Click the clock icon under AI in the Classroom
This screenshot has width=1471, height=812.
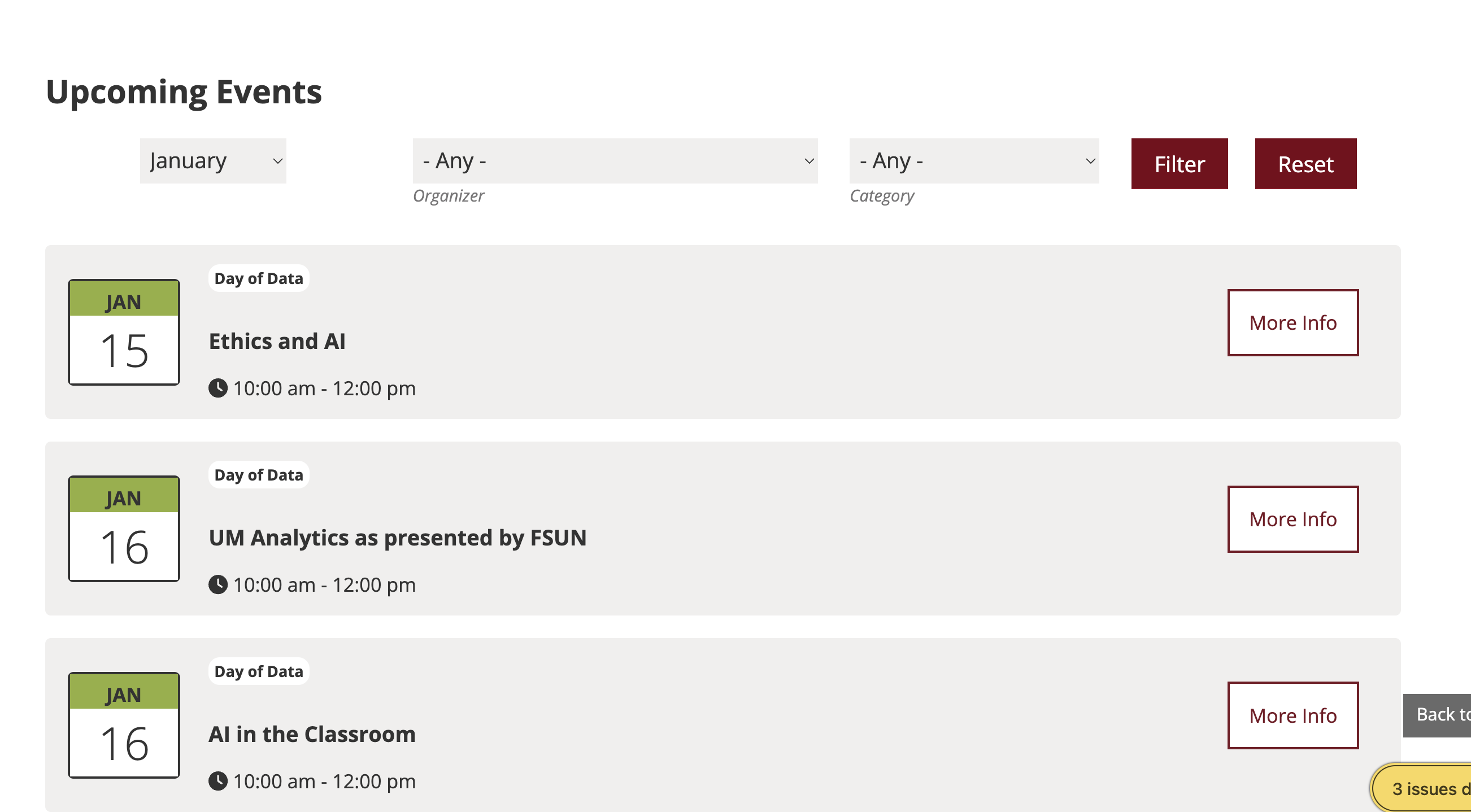point(217,781)
